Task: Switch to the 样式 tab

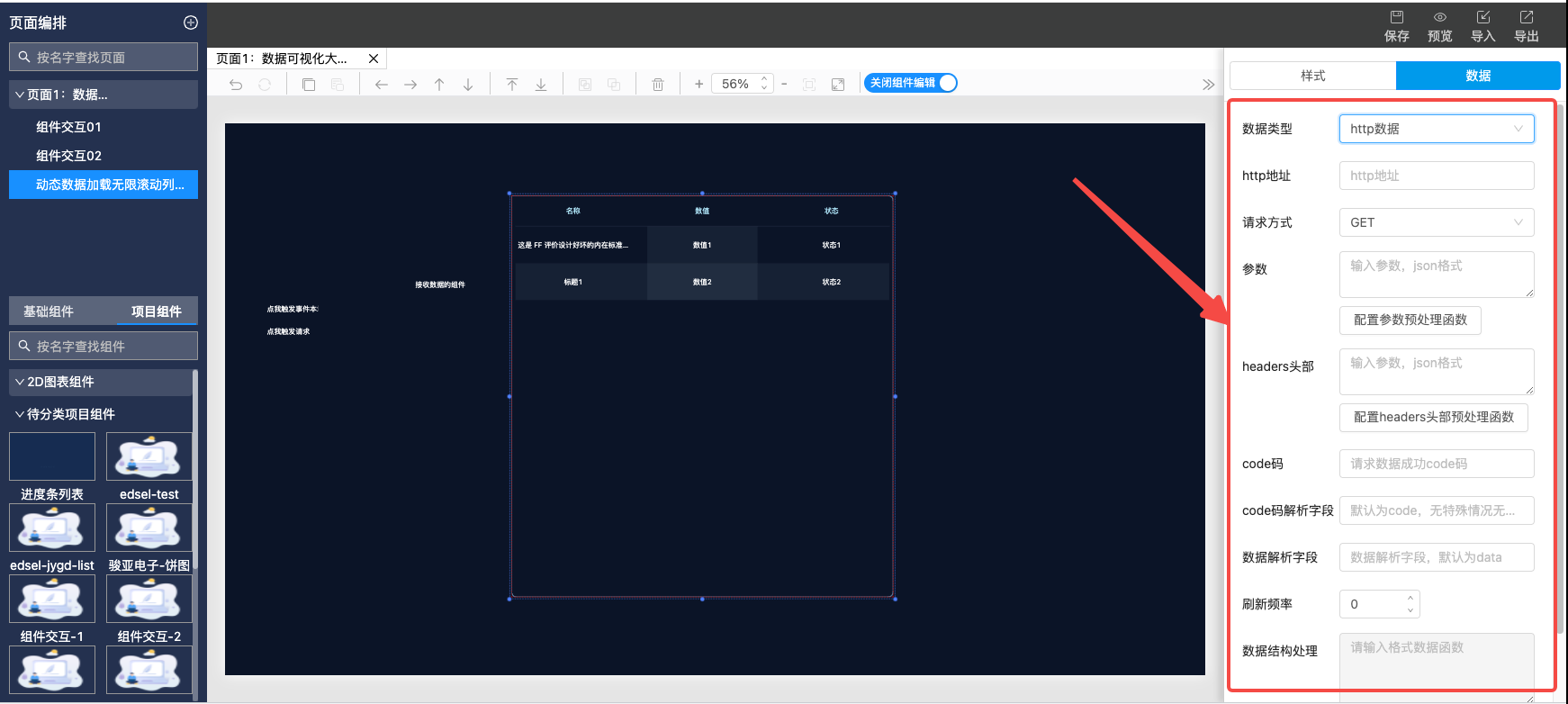Action: pyautogui.click(x=1312, y=76)
